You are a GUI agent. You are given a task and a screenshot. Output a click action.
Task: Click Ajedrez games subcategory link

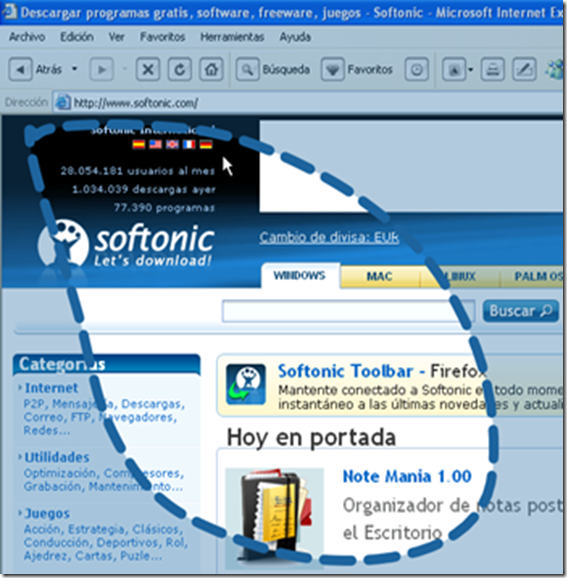click(x=46, y=556)
